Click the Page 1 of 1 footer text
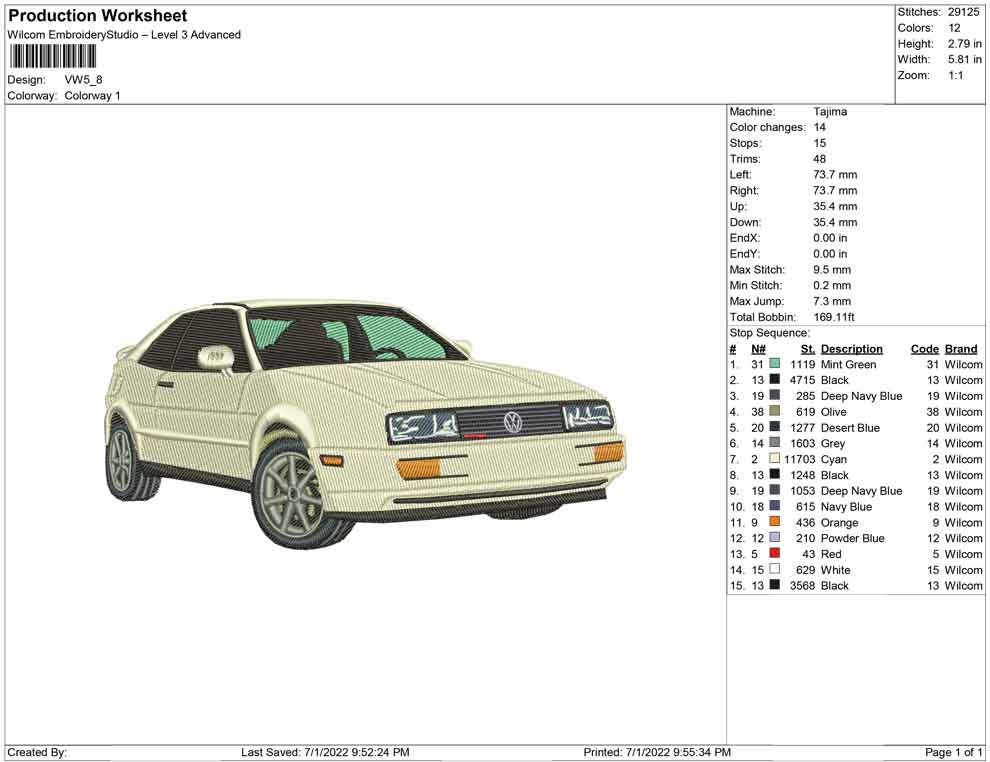The height and width of the screenshot is (762, 990). pyautogui.click(x=954, y=752)
